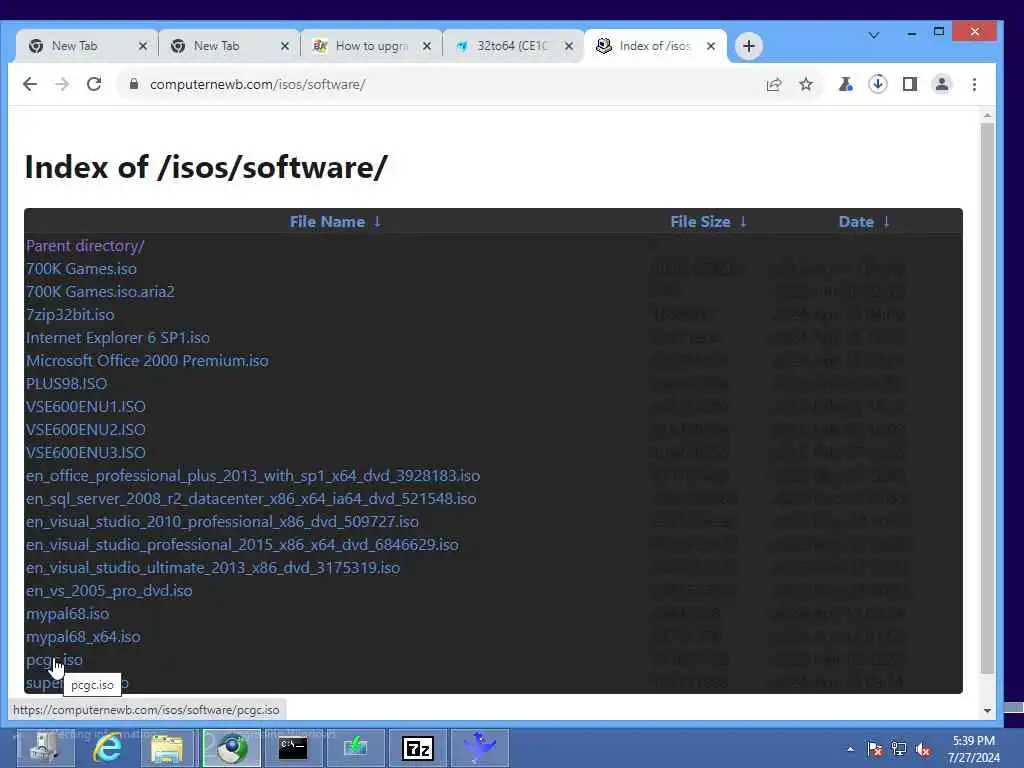
Task: Download the SQL Server 2008 R2 datacenter iso
Action: [251, 499]
